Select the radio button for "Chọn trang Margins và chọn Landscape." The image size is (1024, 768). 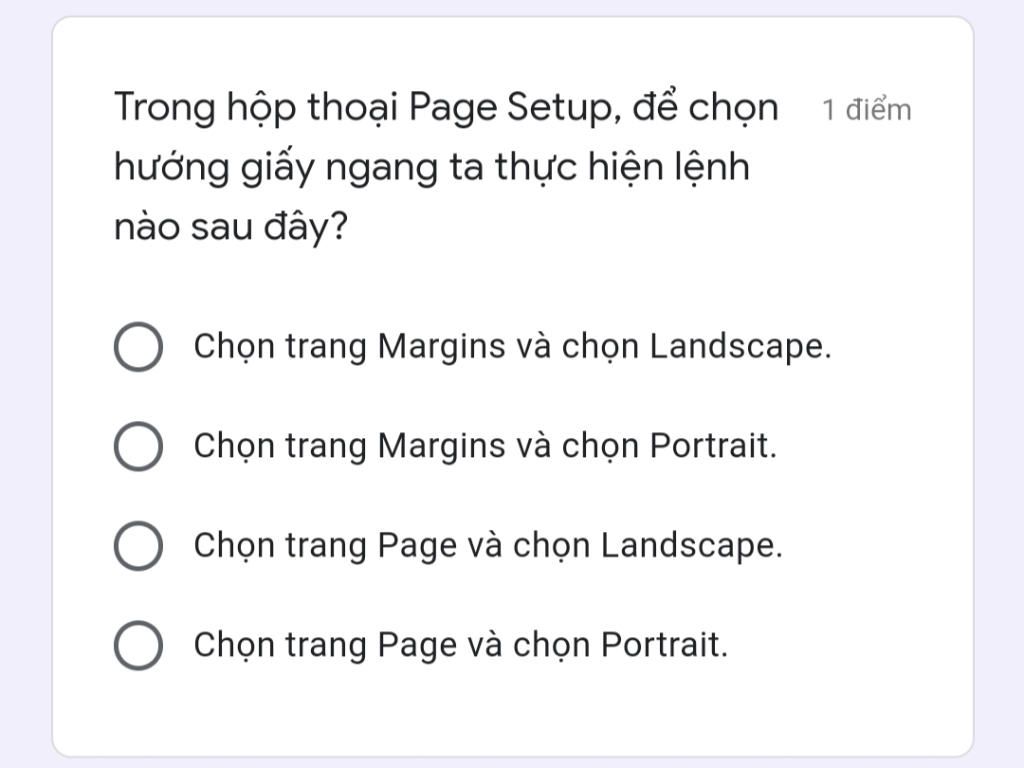[139, 347]
